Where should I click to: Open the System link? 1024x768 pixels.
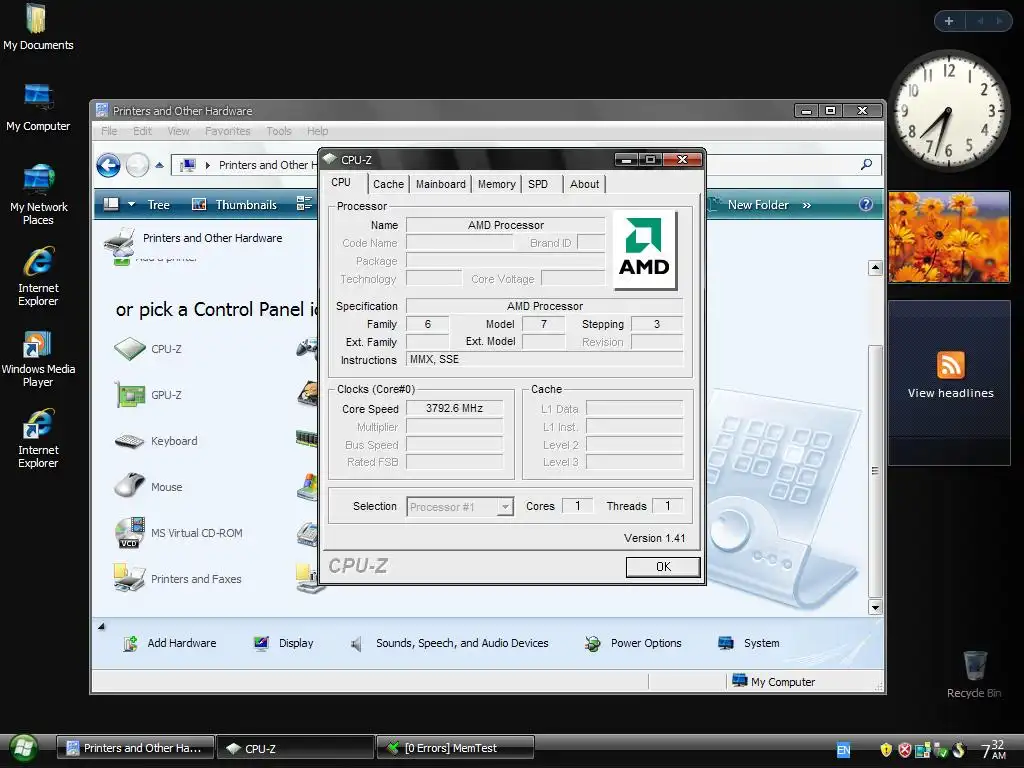click(748, 643)
